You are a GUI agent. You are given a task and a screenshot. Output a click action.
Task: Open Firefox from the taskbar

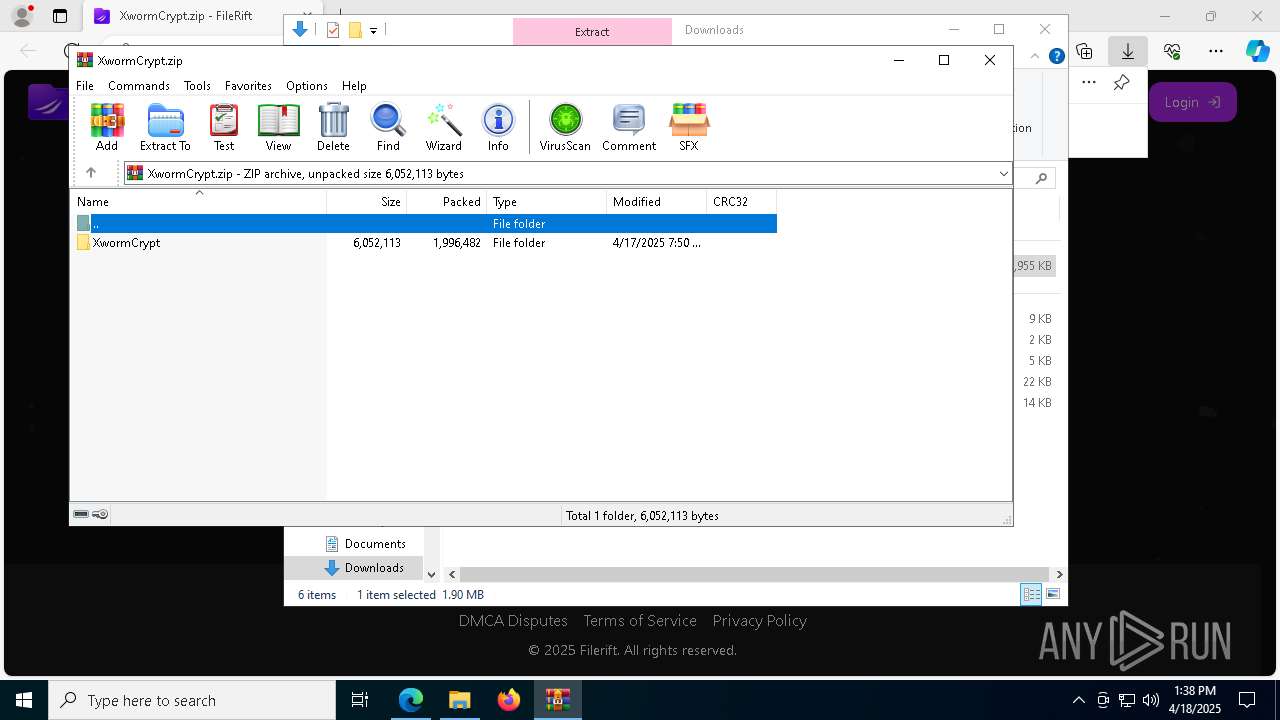tap(509, 700)
